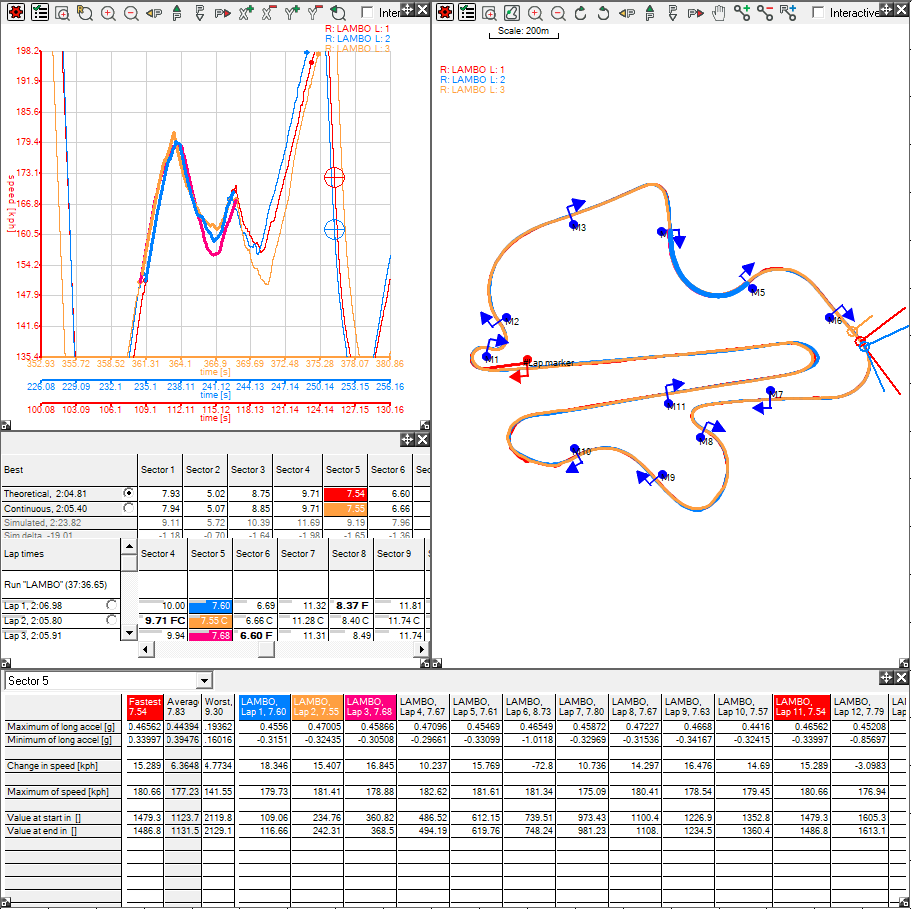Screen dimensions: 912x910
Task: Open the map toolbar checklist options icon
Action: click(x=466, y=12)
